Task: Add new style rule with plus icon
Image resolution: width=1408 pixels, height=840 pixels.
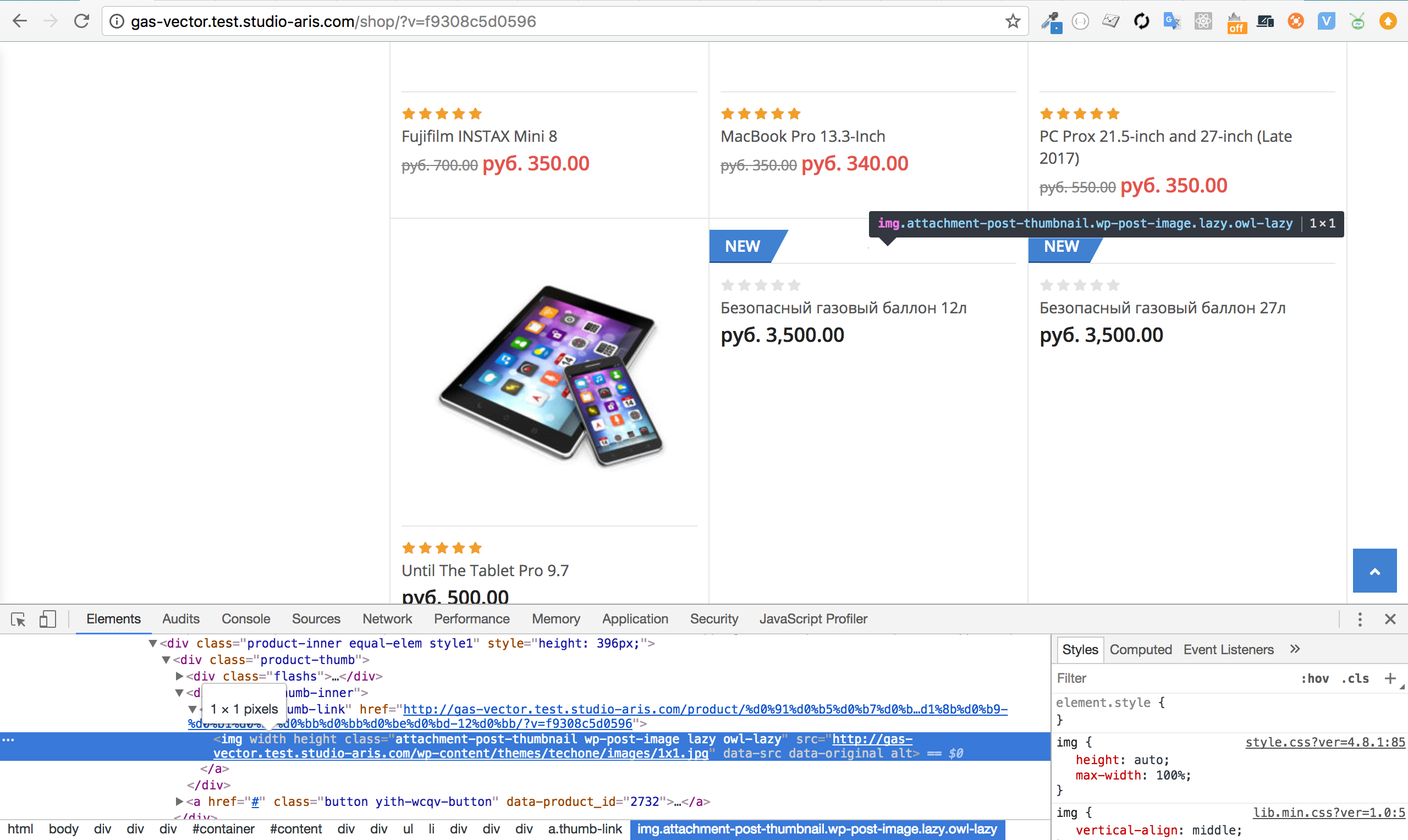Action: tap(1390, 678)
